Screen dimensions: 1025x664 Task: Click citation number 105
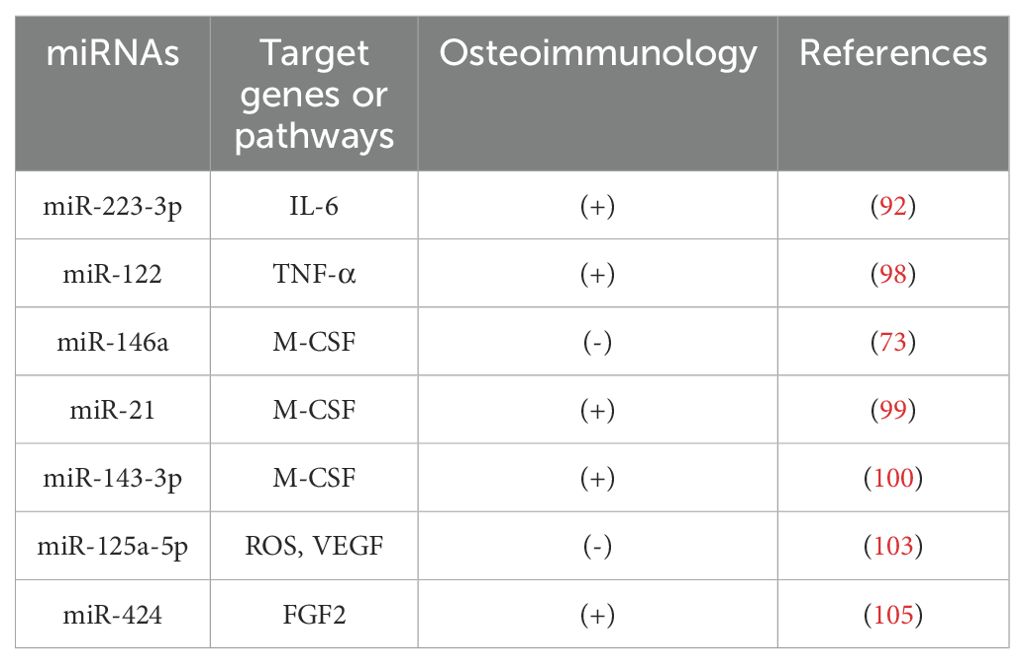tap(893, 614)
